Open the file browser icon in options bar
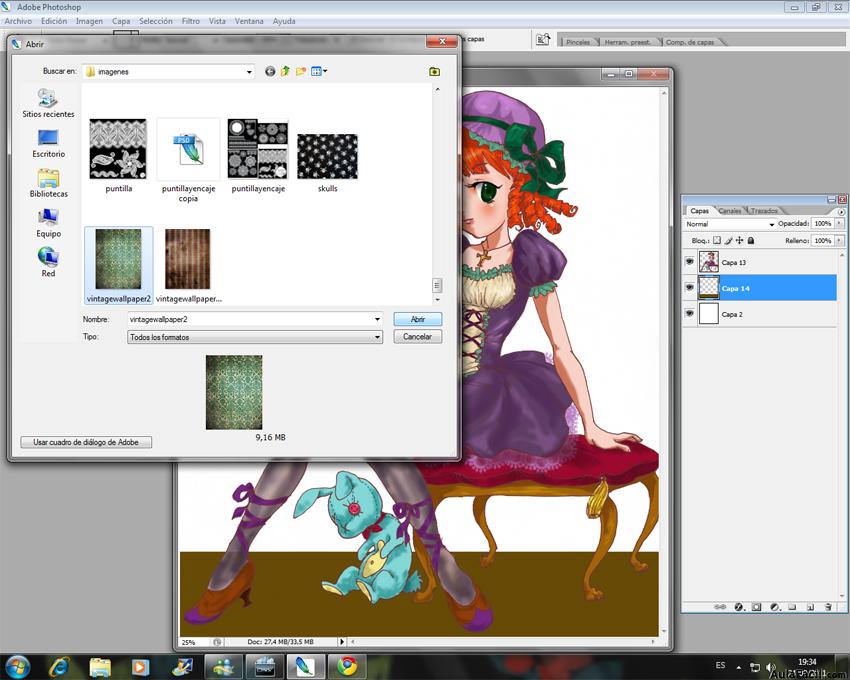The image size is (850, 680). click(x=543, y=40)
